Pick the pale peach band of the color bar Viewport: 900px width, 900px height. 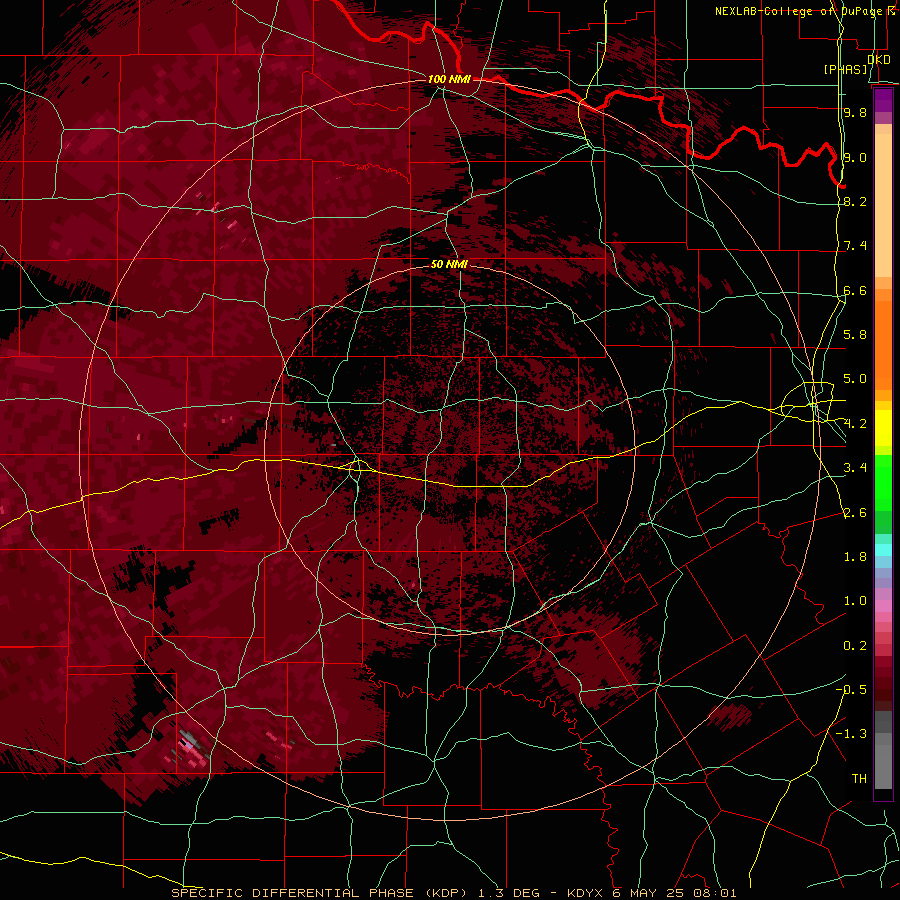click(883, 207)
